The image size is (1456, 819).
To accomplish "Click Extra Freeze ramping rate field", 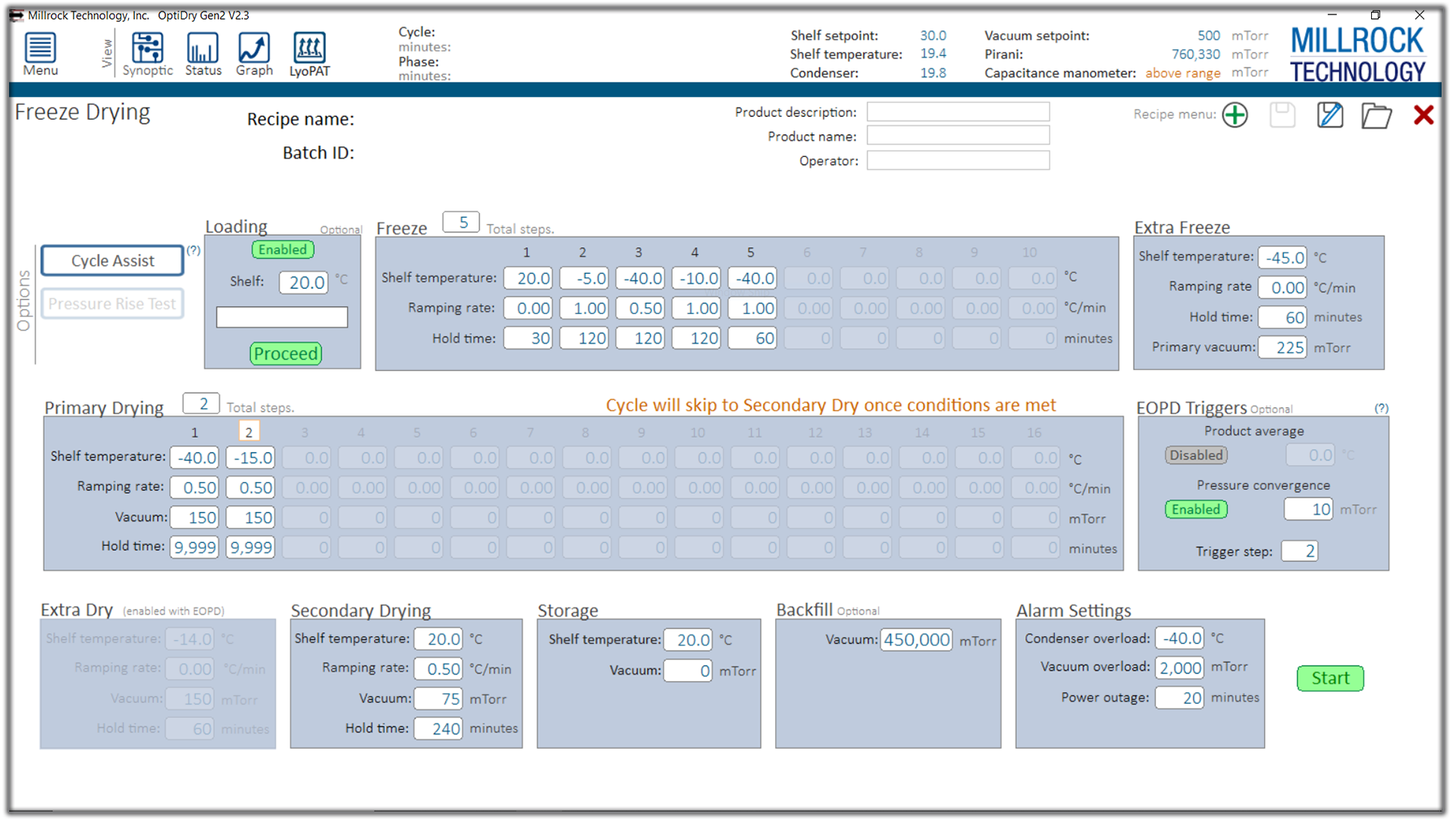I will click(x=1282, y=287).
